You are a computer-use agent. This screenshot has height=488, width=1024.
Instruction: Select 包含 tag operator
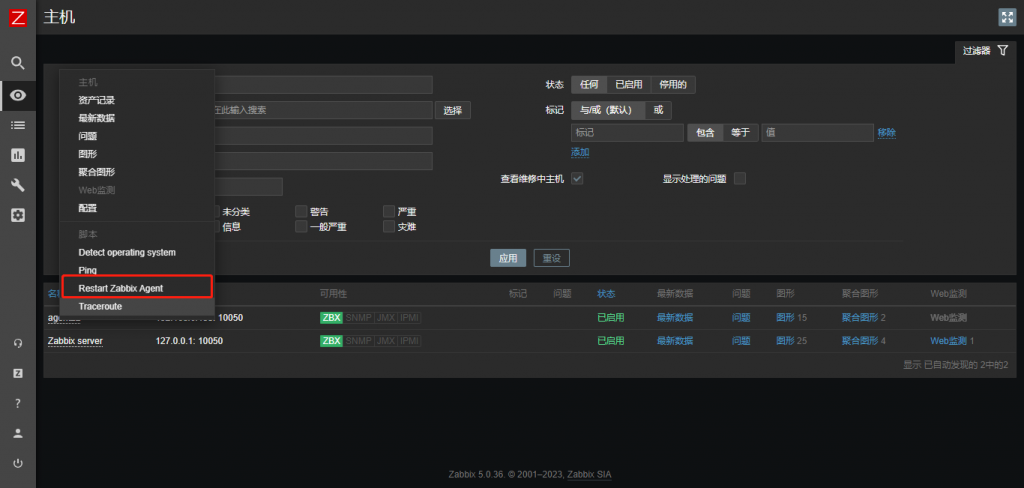(705, 133)
